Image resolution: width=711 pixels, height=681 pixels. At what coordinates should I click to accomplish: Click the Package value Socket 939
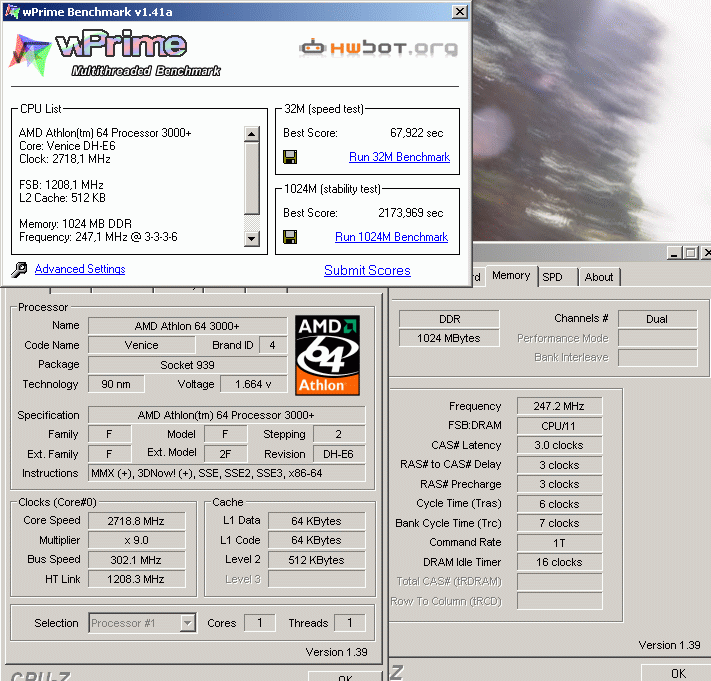tap(187, 365)
